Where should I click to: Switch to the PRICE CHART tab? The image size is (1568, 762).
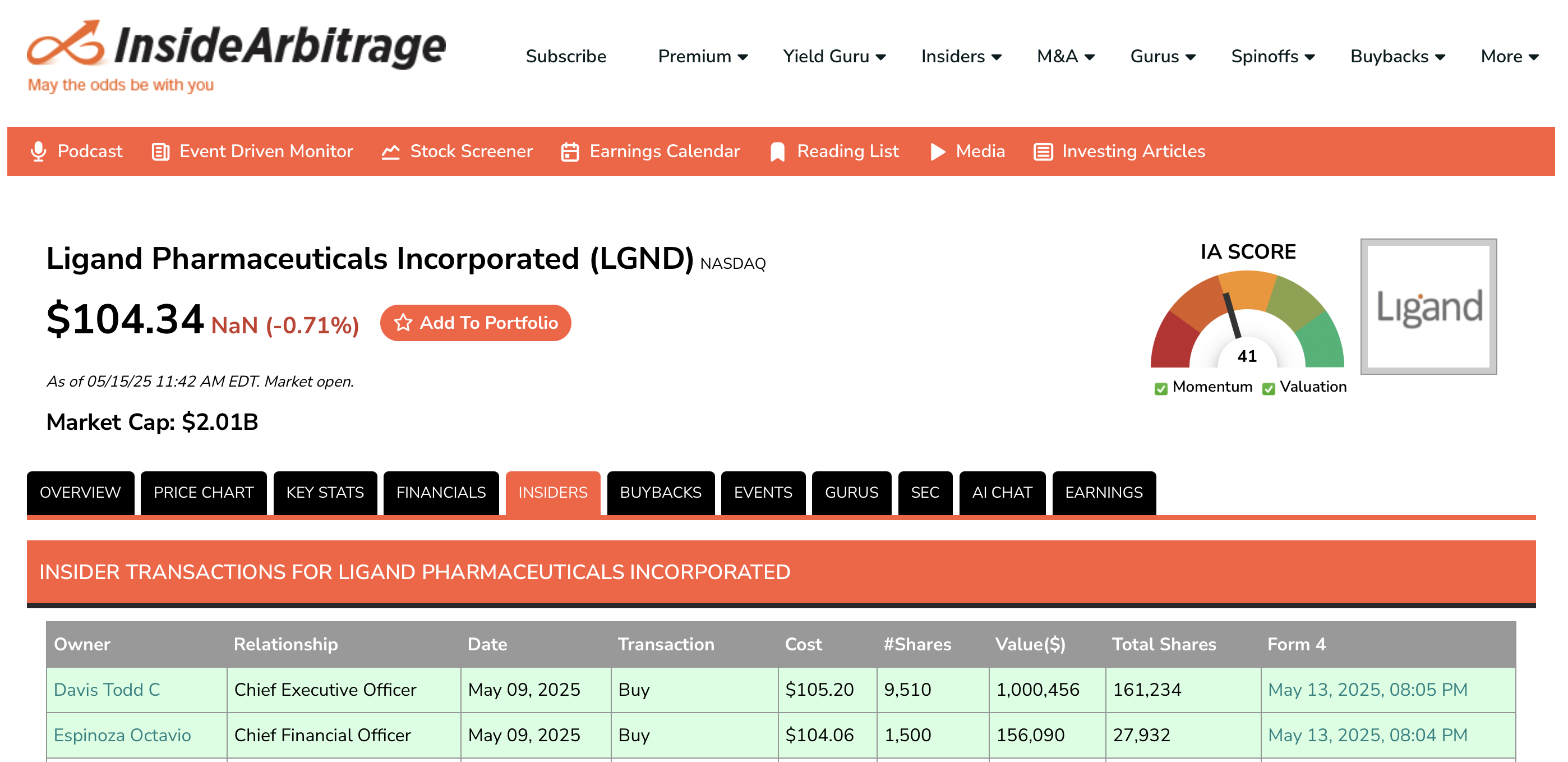[x=204, y=492]
